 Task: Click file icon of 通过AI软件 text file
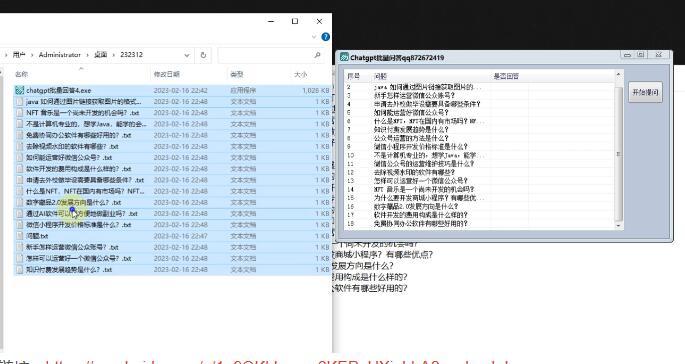point(19,214)
